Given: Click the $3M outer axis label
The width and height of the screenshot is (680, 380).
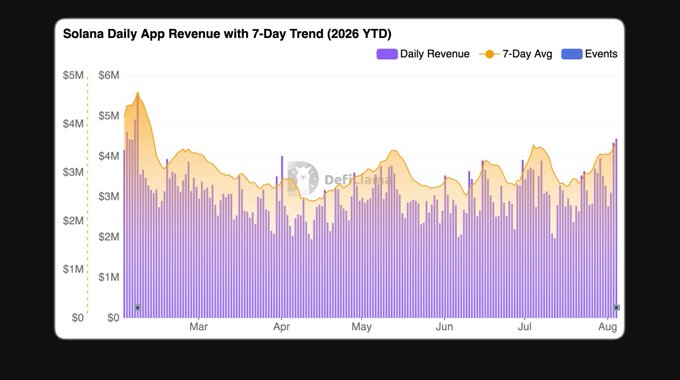Looking at the screenshot, I should pyautogui.click(x=73, y=172).
